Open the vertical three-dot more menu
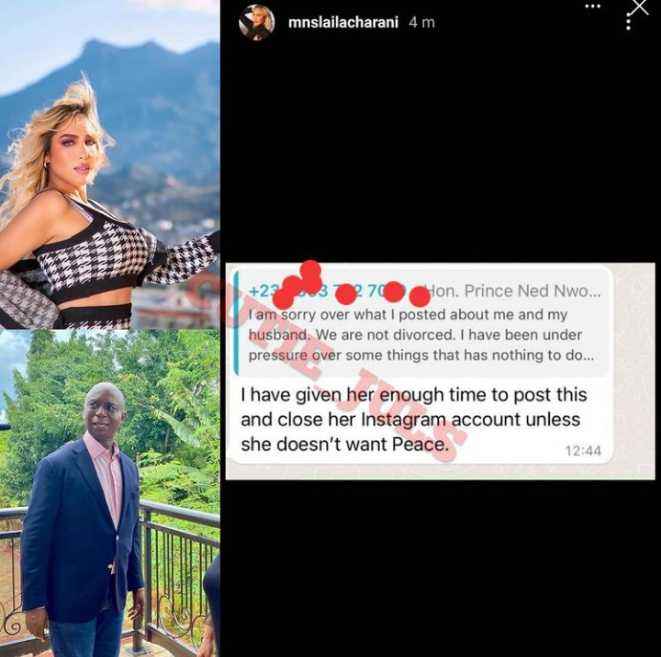661x657 pixels. (629, 21)
